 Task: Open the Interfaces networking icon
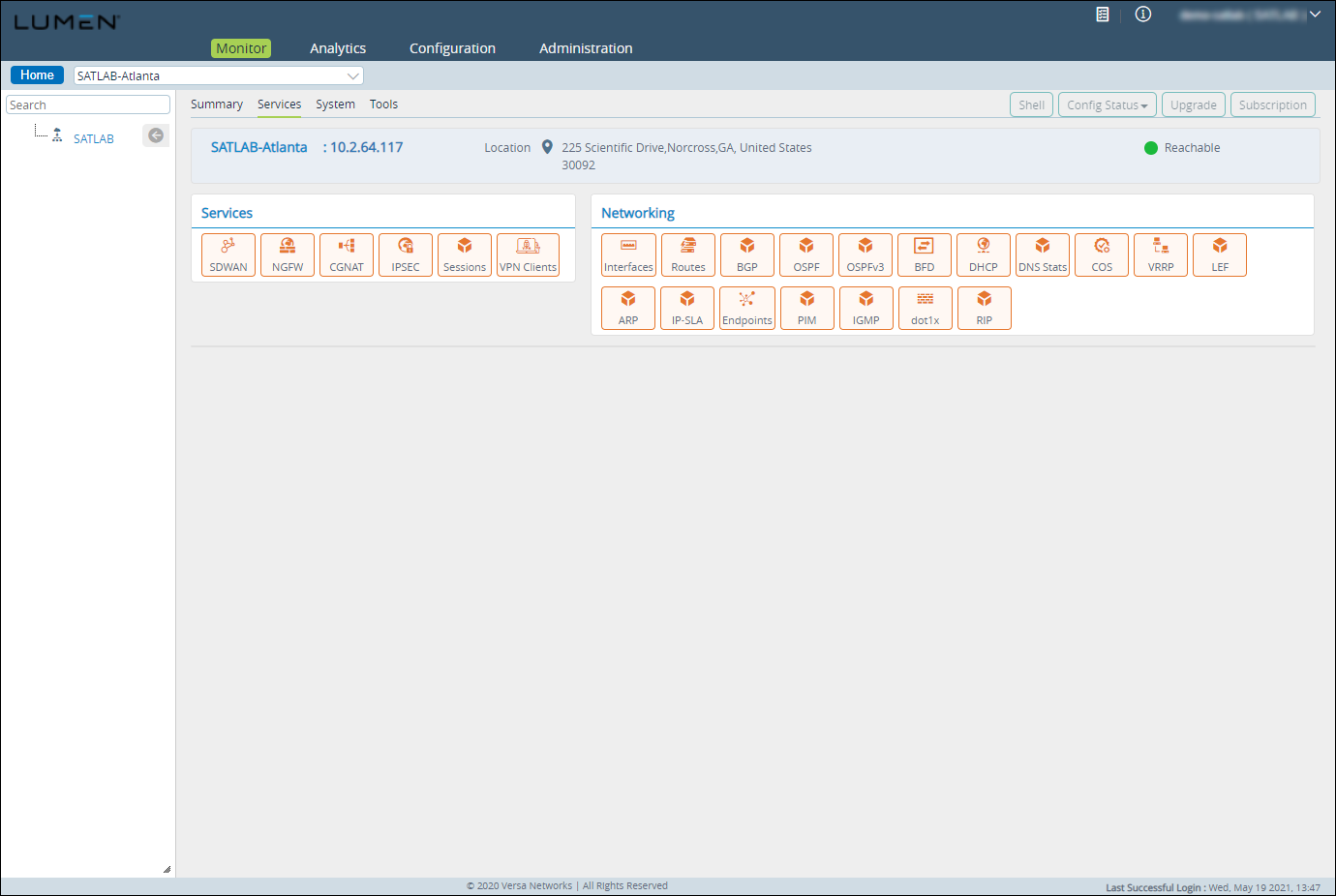point(628,254)
